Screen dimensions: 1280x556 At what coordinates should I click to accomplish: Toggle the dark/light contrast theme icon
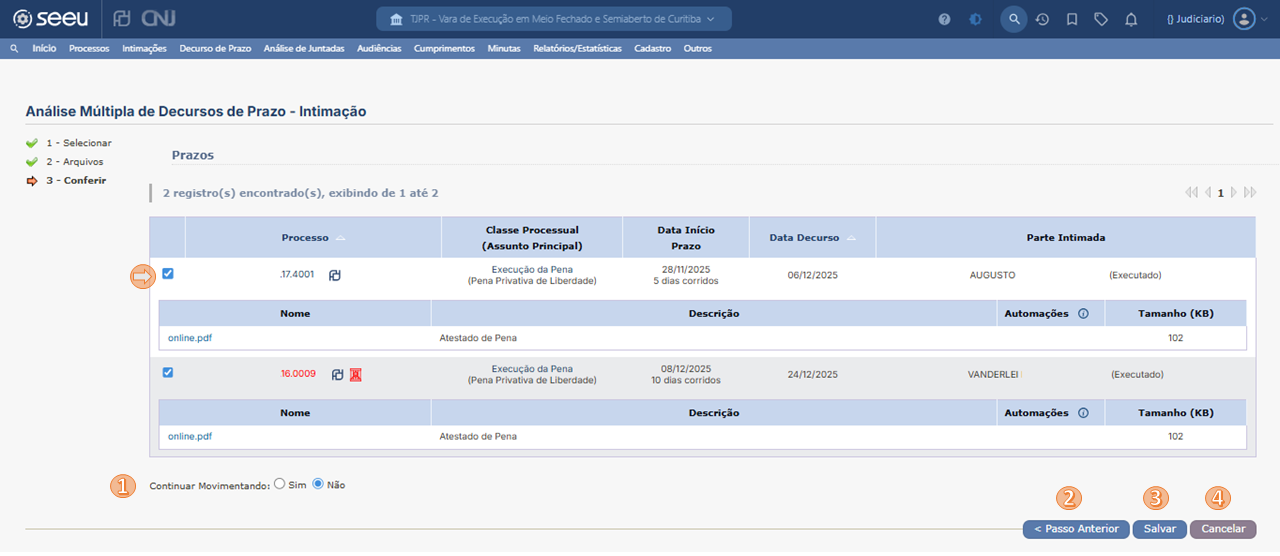coord(975,19)
